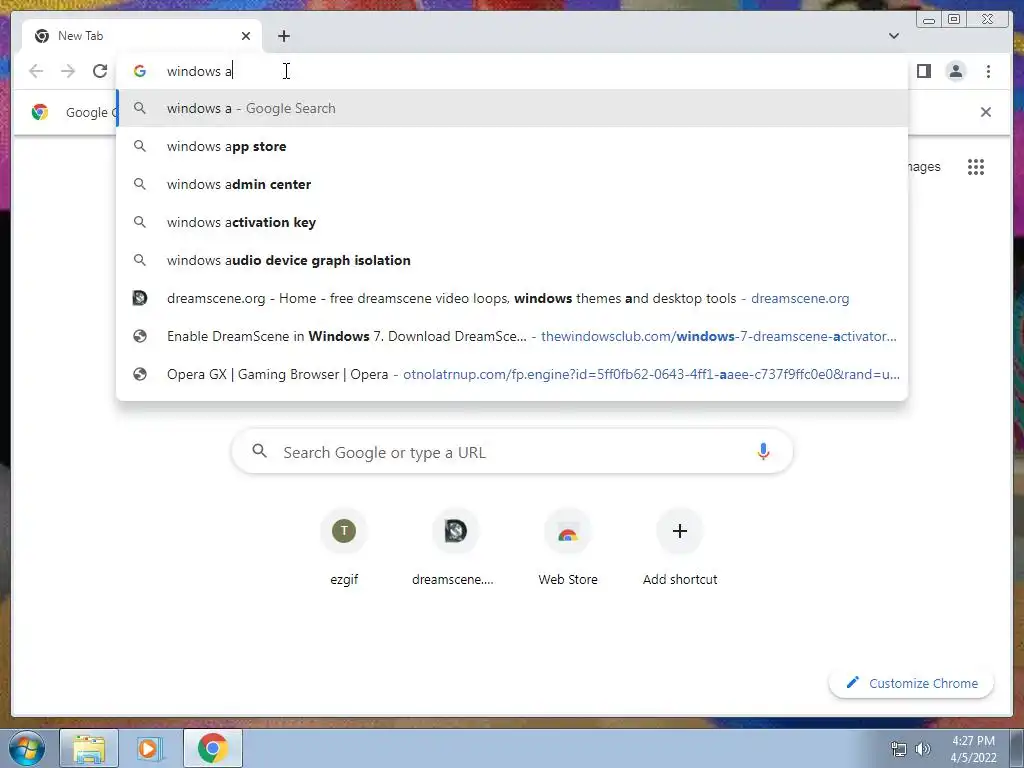Close the New Tab tab
This screenshot has width=1024, height=768.
[x=246, y=36]
